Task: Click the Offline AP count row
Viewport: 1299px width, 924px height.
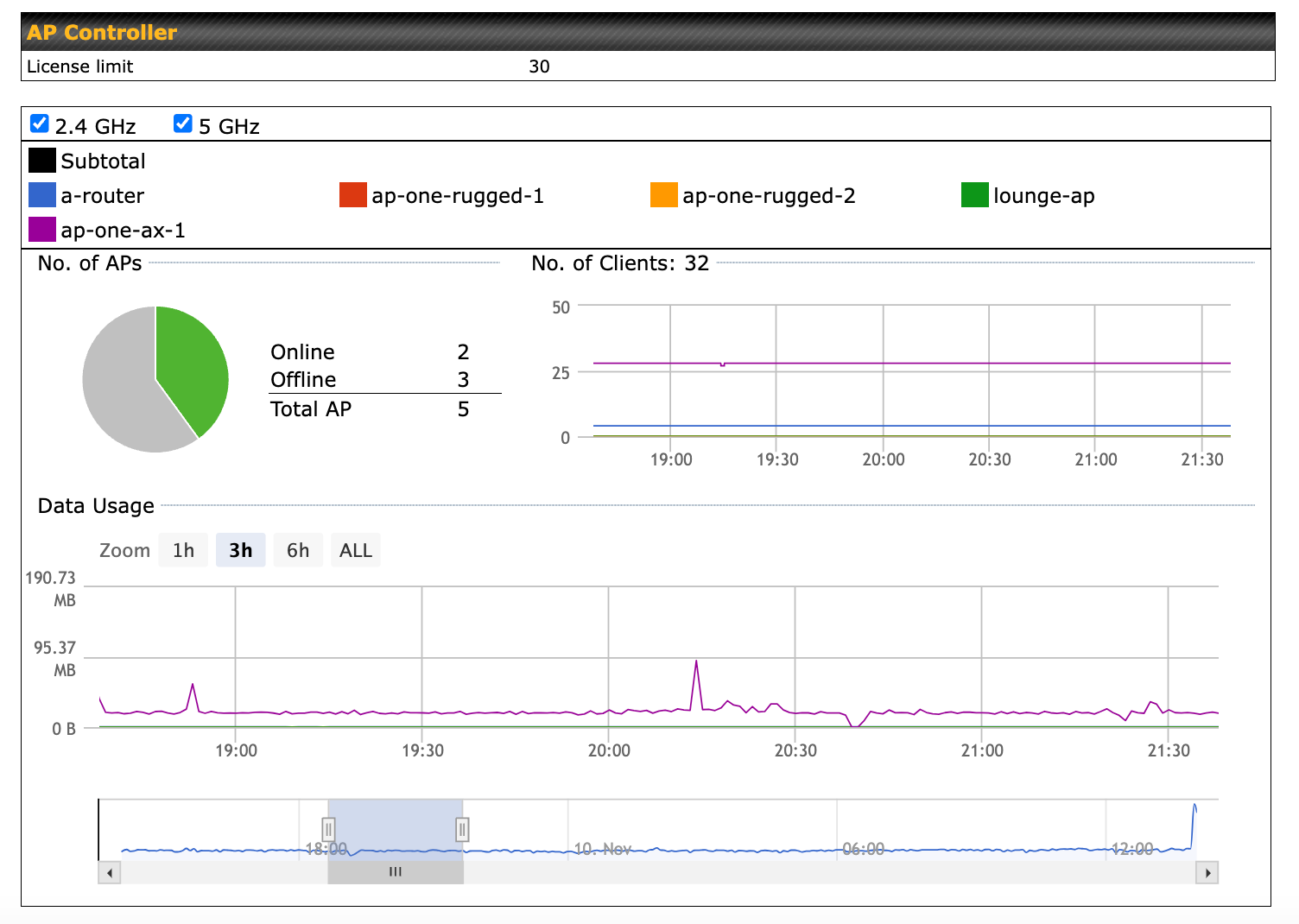Action: [384, 379]
